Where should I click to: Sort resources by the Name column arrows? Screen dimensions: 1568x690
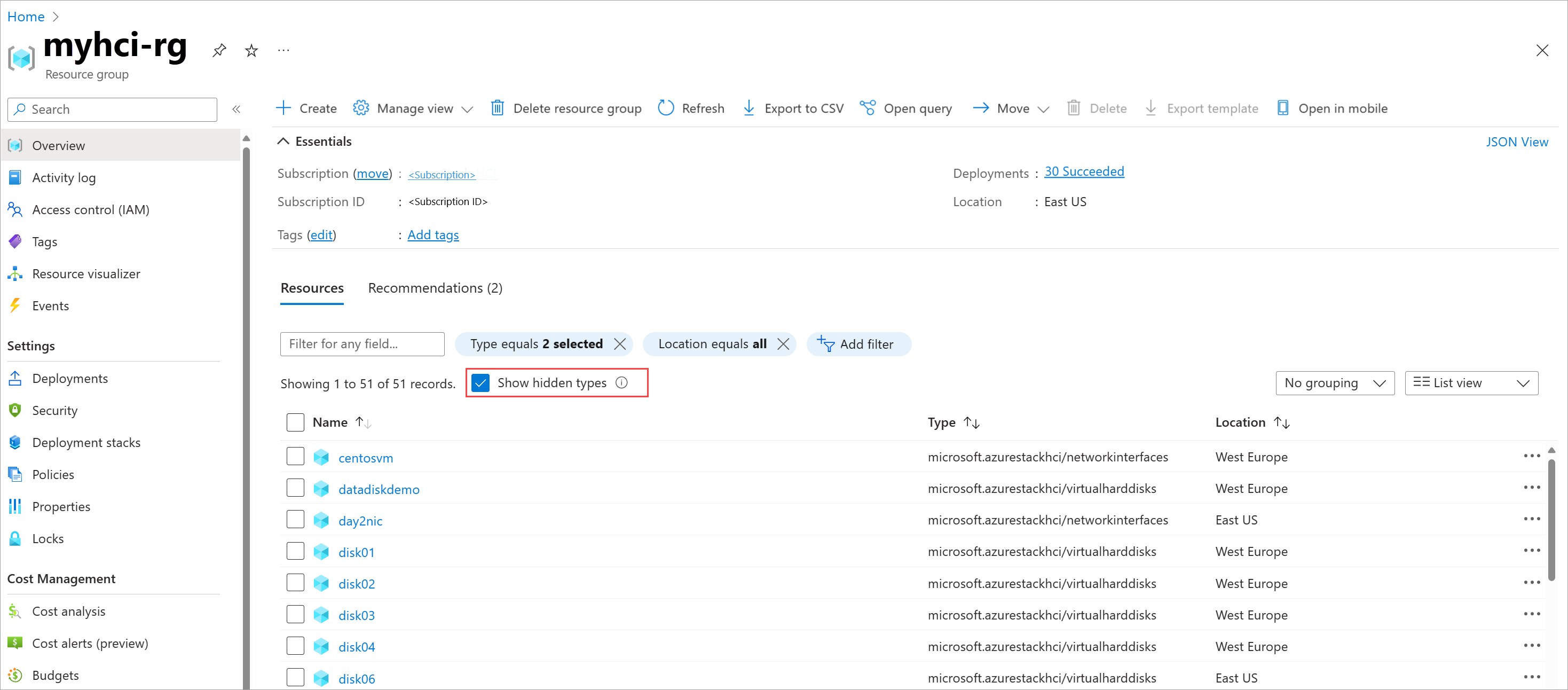tap(363, 422)
